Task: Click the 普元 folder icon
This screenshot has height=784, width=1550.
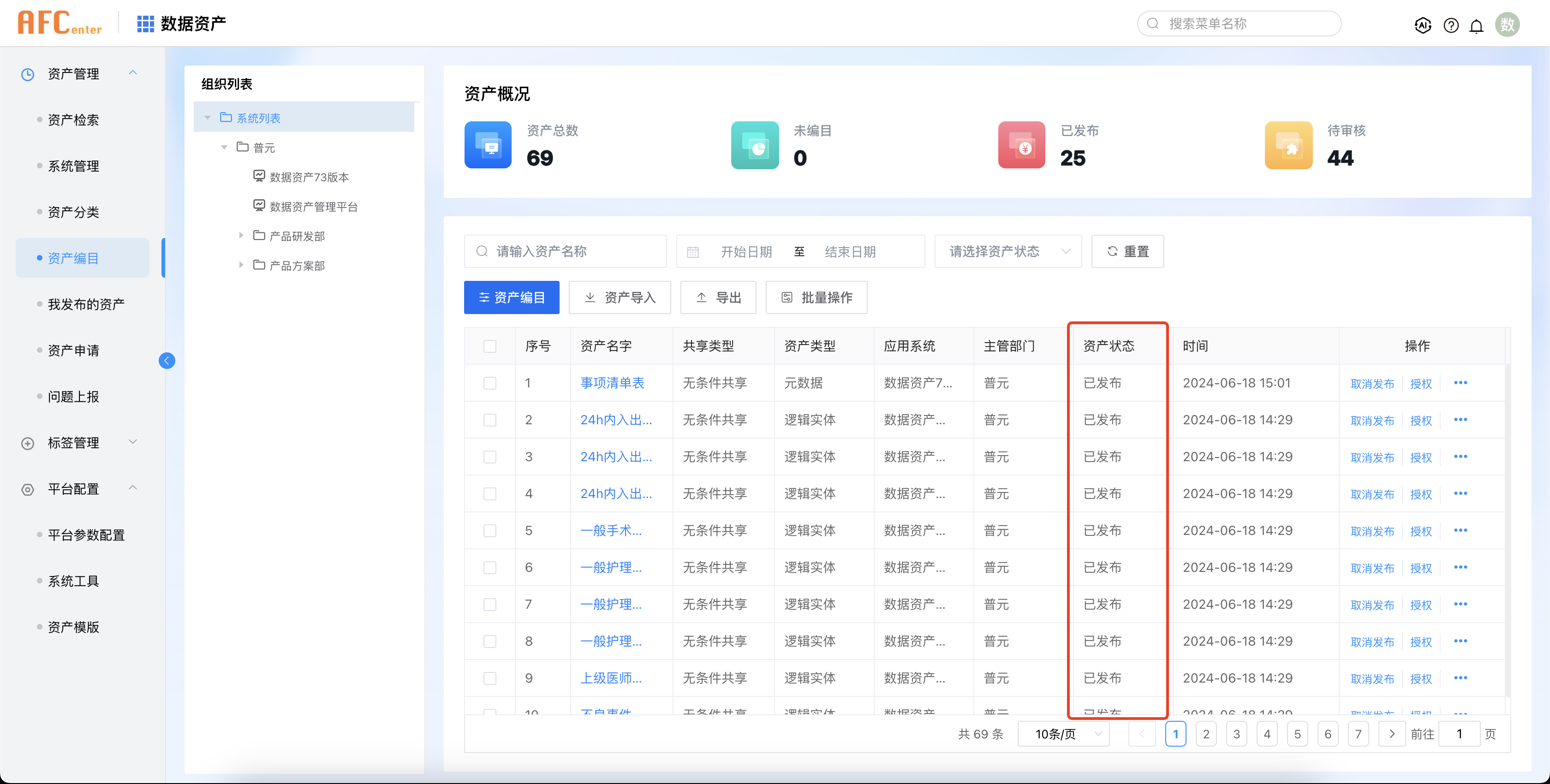Action: coord(243,147)
